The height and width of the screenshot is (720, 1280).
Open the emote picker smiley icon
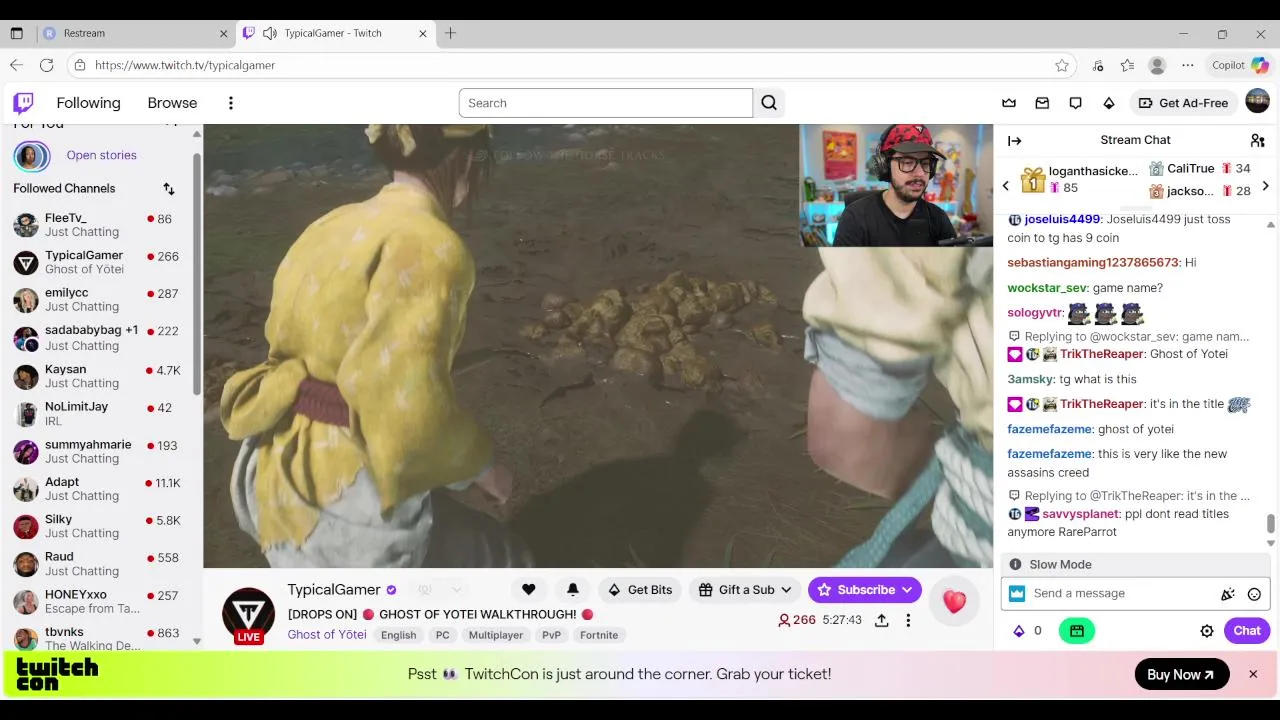tap(1254, 594)
